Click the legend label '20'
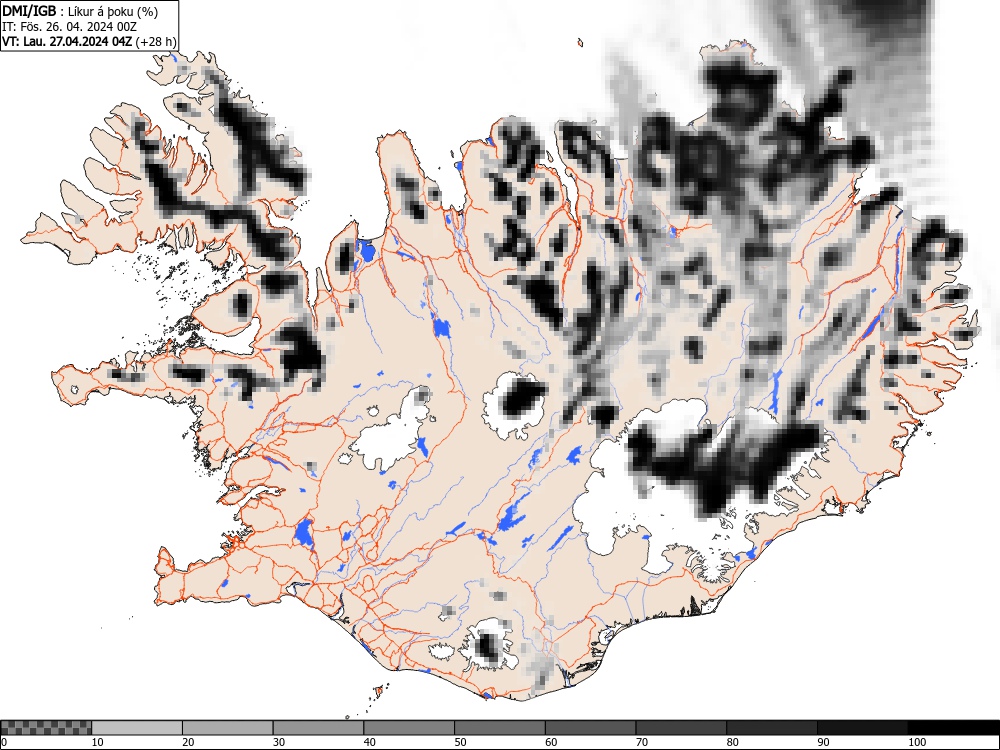The height and width of the screenshot is (750, 1000). (x=188, y=742)
